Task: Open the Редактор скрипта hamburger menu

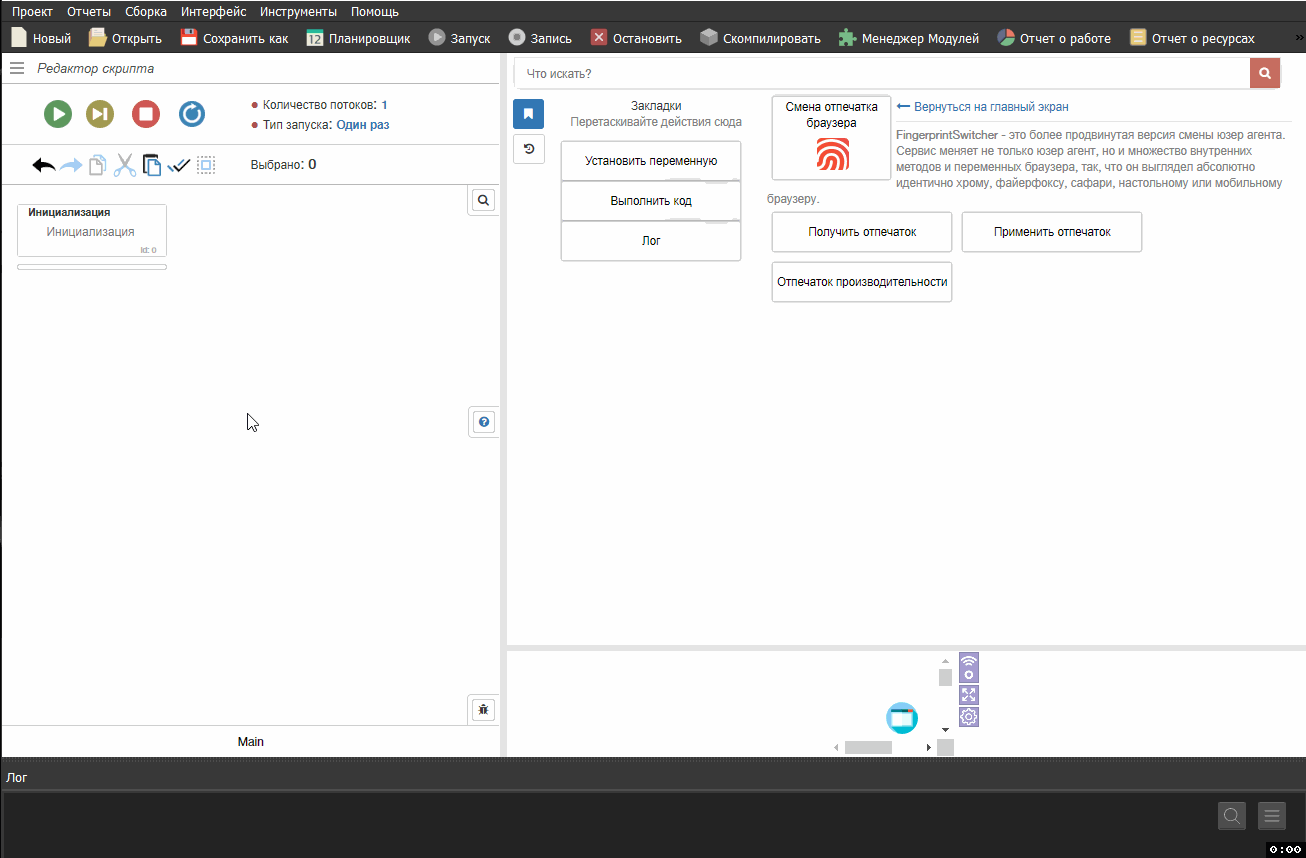Action: tap(17, 68)
